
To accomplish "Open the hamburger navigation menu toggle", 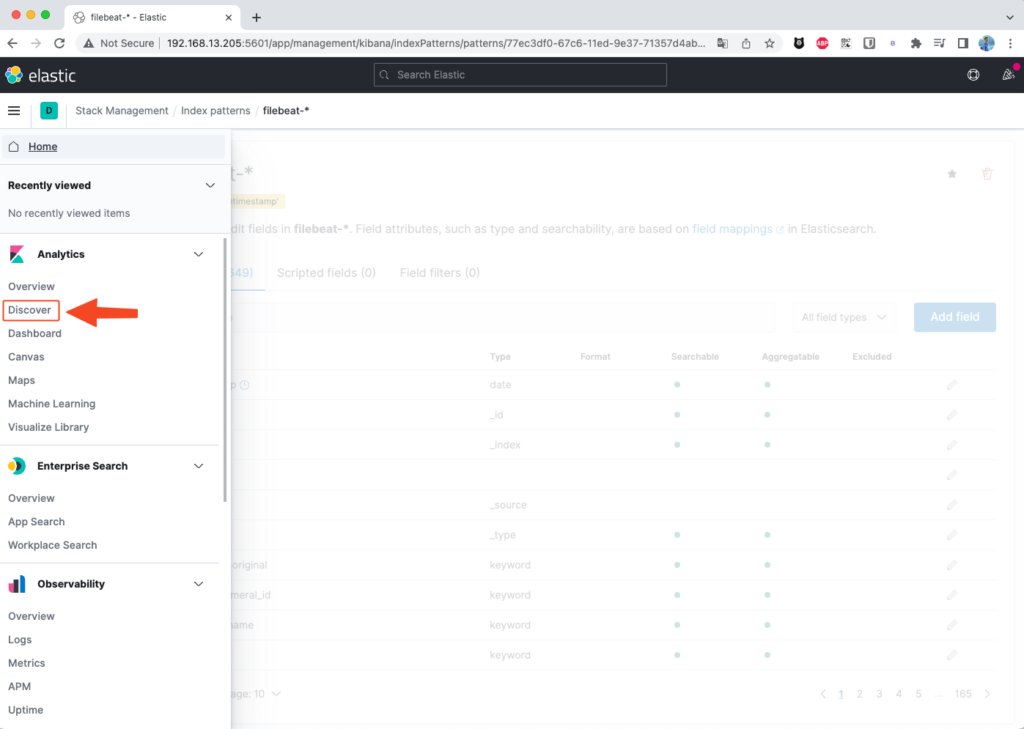I will (14, 110).
